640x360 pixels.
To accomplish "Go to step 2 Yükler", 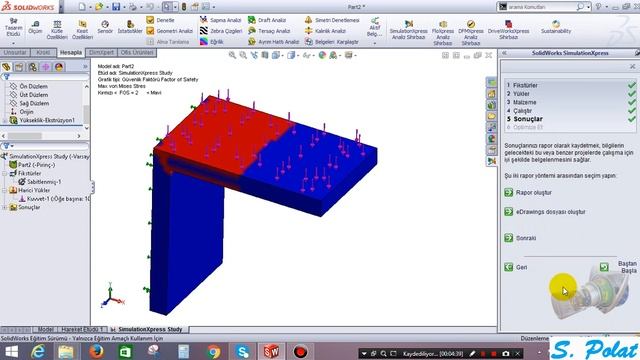I will pyautogui.click(x=521, y=93).
